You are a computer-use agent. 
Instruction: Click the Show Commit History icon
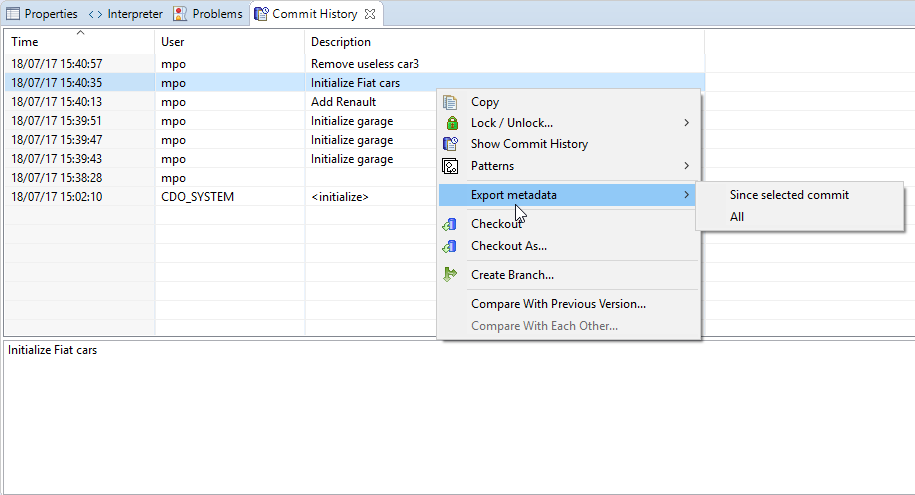point(450,144)
